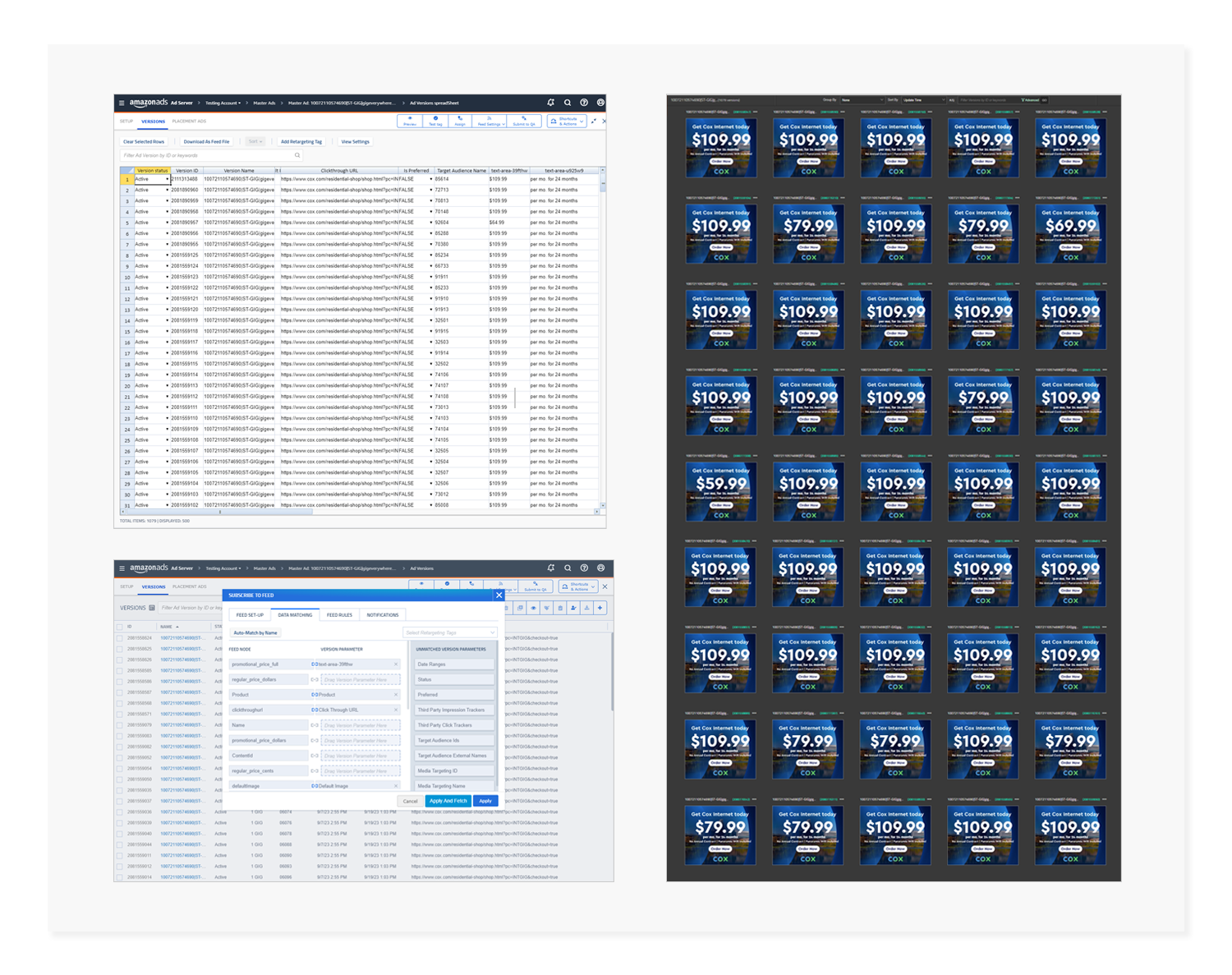Click duplicate copy icon in lower versions toolbar

[x=520, y=608]
